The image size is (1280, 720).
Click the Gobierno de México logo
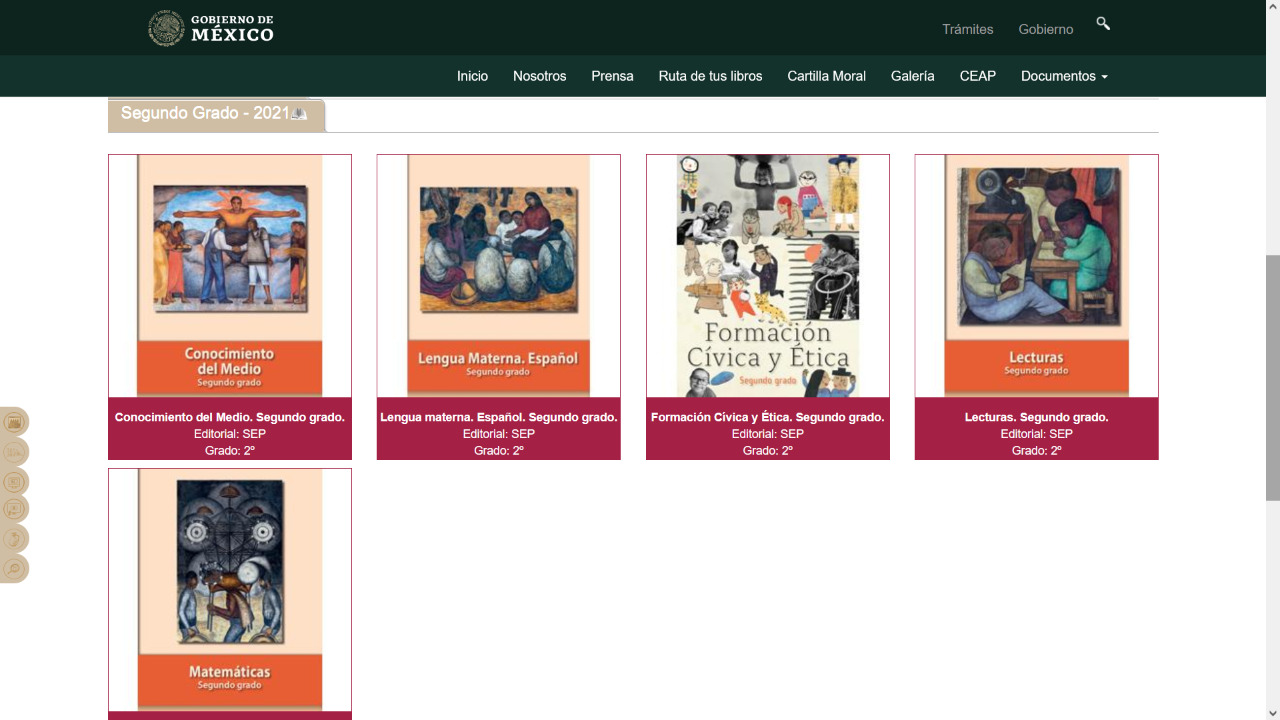[211, 28]
